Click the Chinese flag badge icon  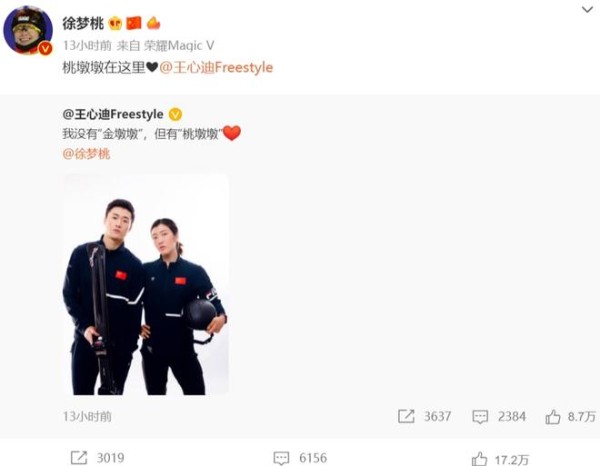click(134, 23)
